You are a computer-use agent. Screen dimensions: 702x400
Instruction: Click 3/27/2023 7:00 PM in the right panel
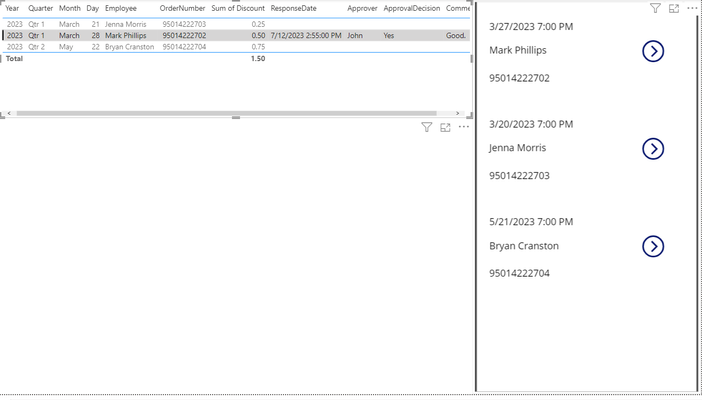pyautogui.click(x=531, y=26)
